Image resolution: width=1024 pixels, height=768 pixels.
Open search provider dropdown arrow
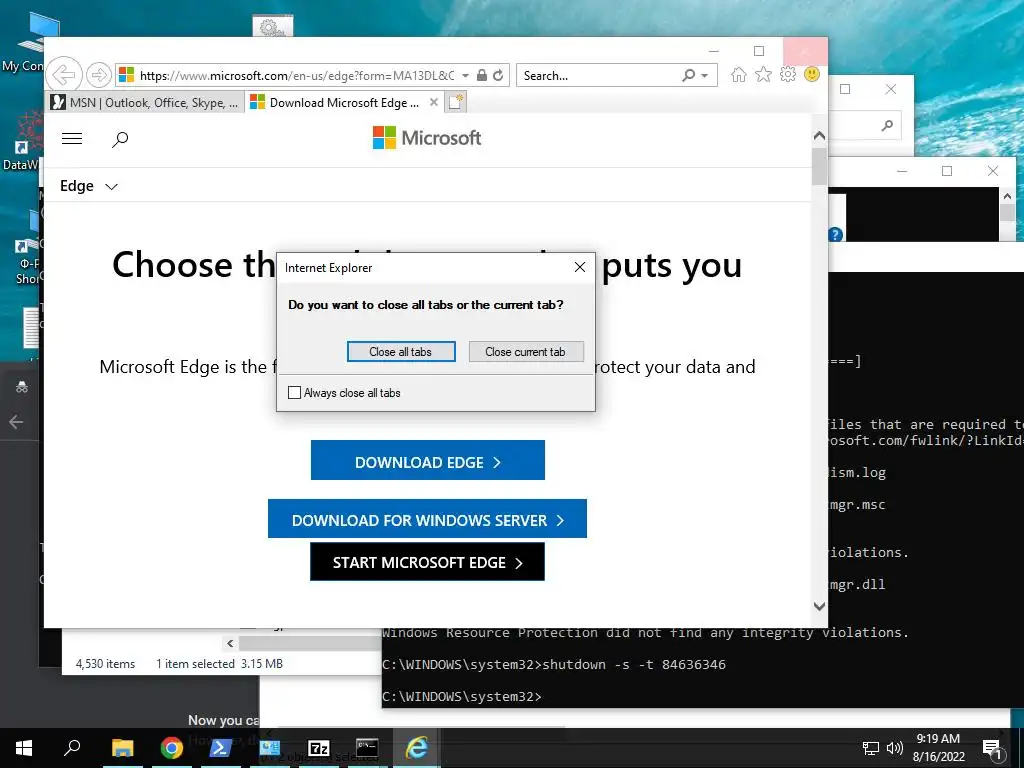pos(705,76)
